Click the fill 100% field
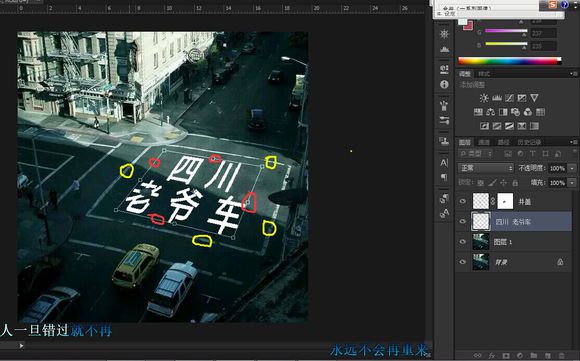580x361 pixels. coord(557,183)
